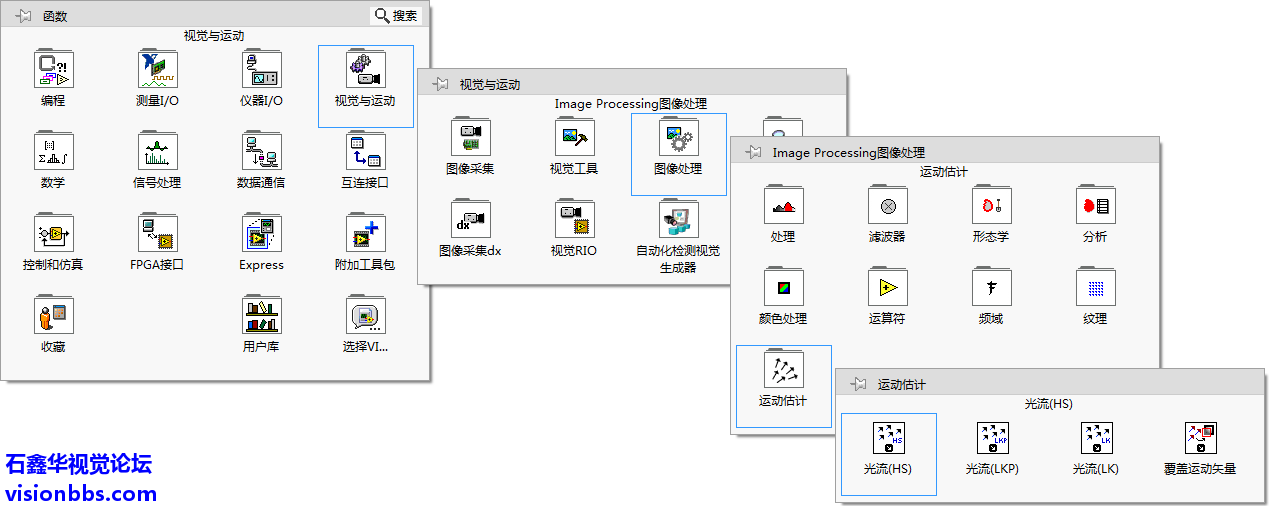Open the 编程 programming palette

click(x=53, y=71)
